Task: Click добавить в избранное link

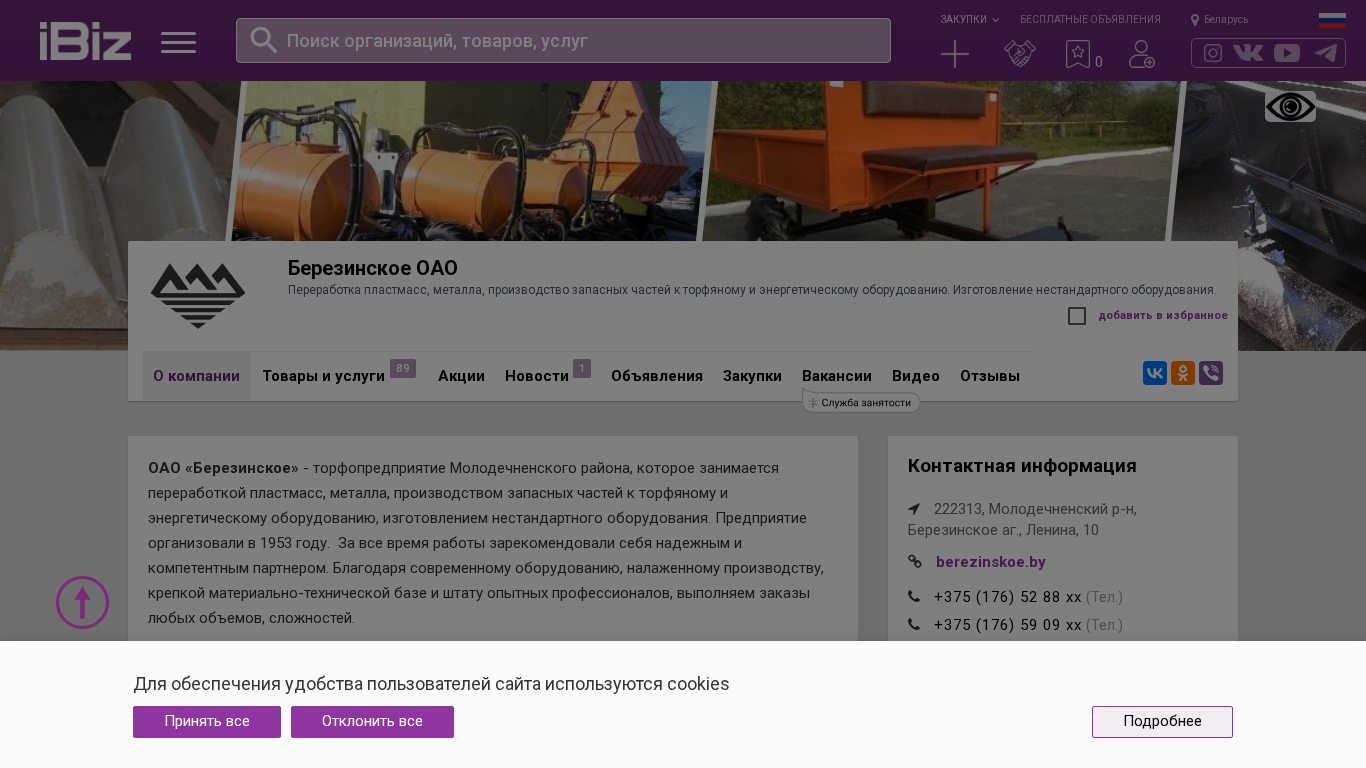Action: (x=1163, y=316)
